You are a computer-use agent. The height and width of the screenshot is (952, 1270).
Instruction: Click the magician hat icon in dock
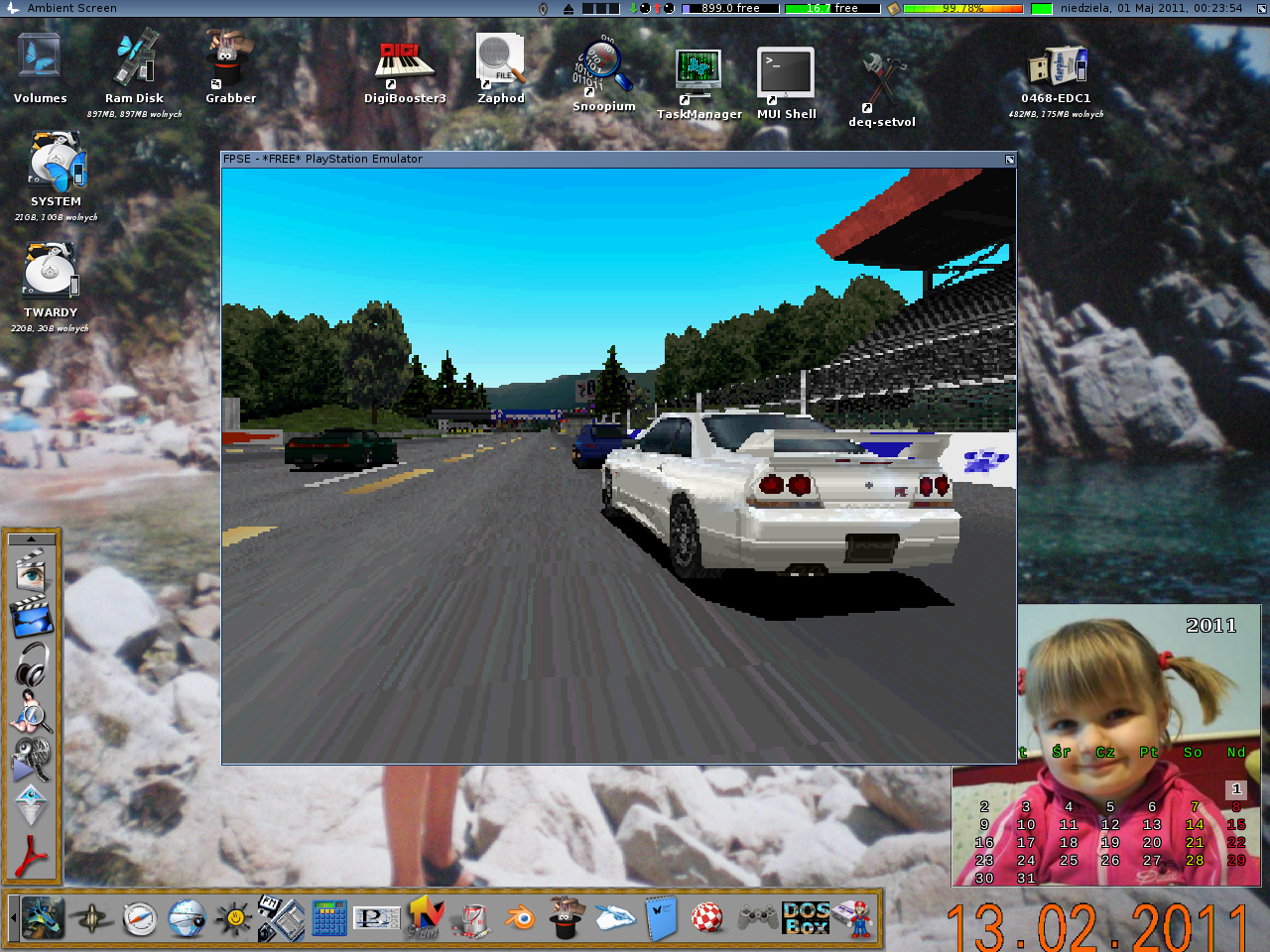point(566,918)
